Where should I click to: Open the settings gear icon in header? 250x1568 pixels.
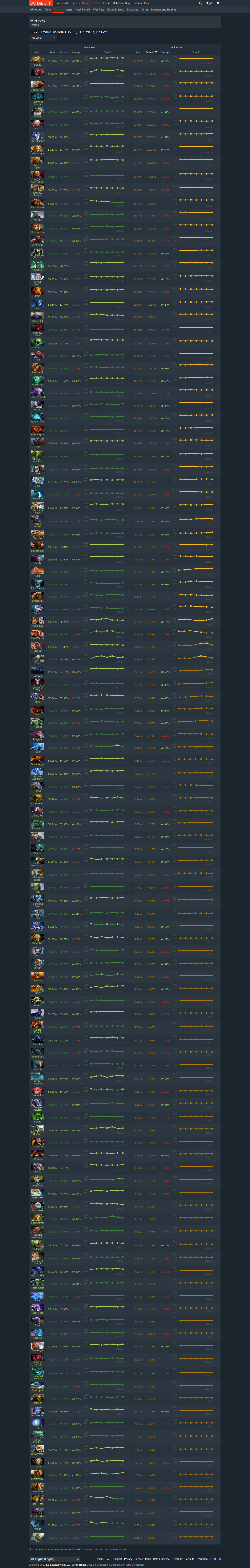pos(218,3)
